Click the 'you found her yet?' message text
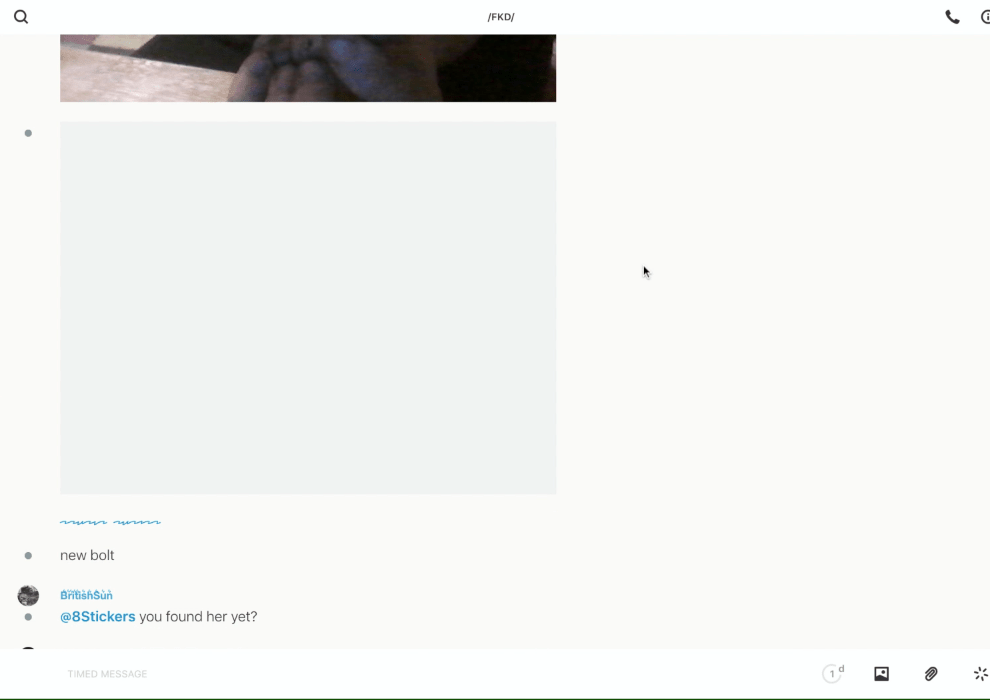The height and width of the screenshot is (700, 990). 198,617
